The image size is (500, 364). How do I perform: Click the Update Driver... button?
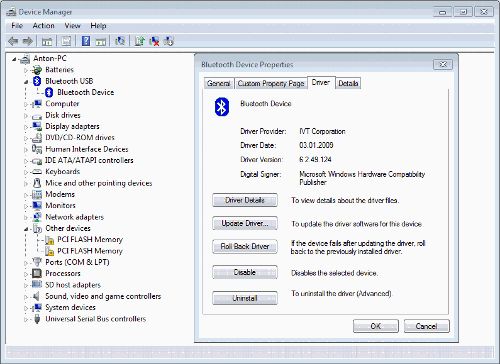tap(245, 223)
